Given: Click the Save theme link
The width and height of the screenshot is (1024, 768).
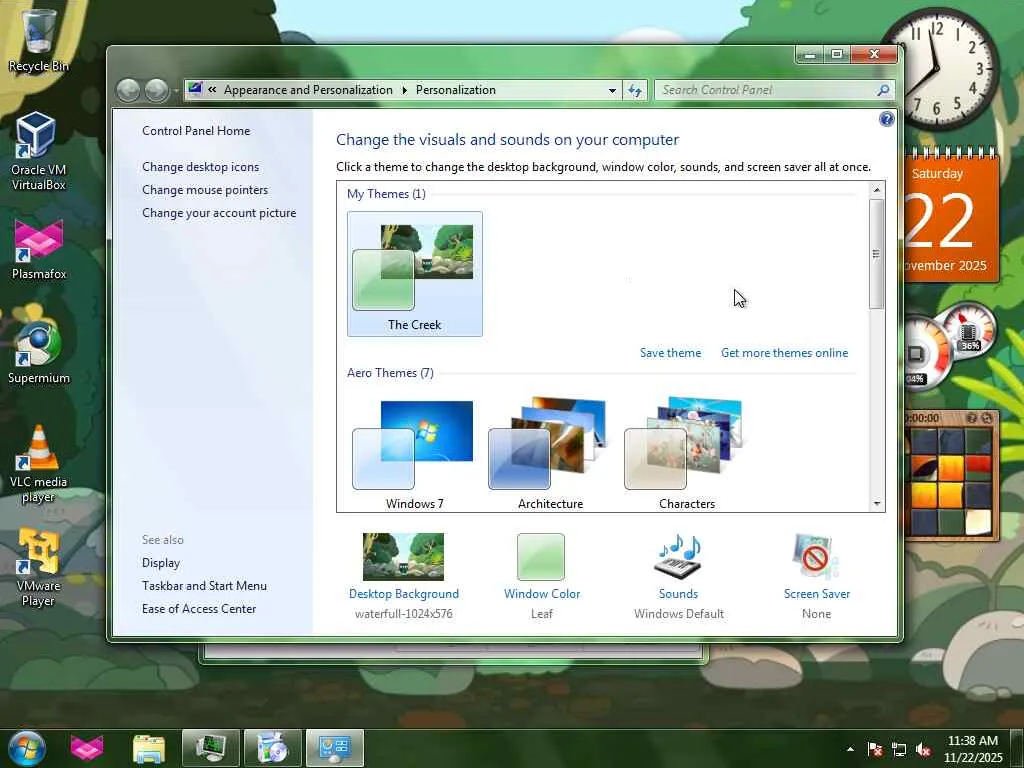Looking at the screenshot, I should [670, 353].
